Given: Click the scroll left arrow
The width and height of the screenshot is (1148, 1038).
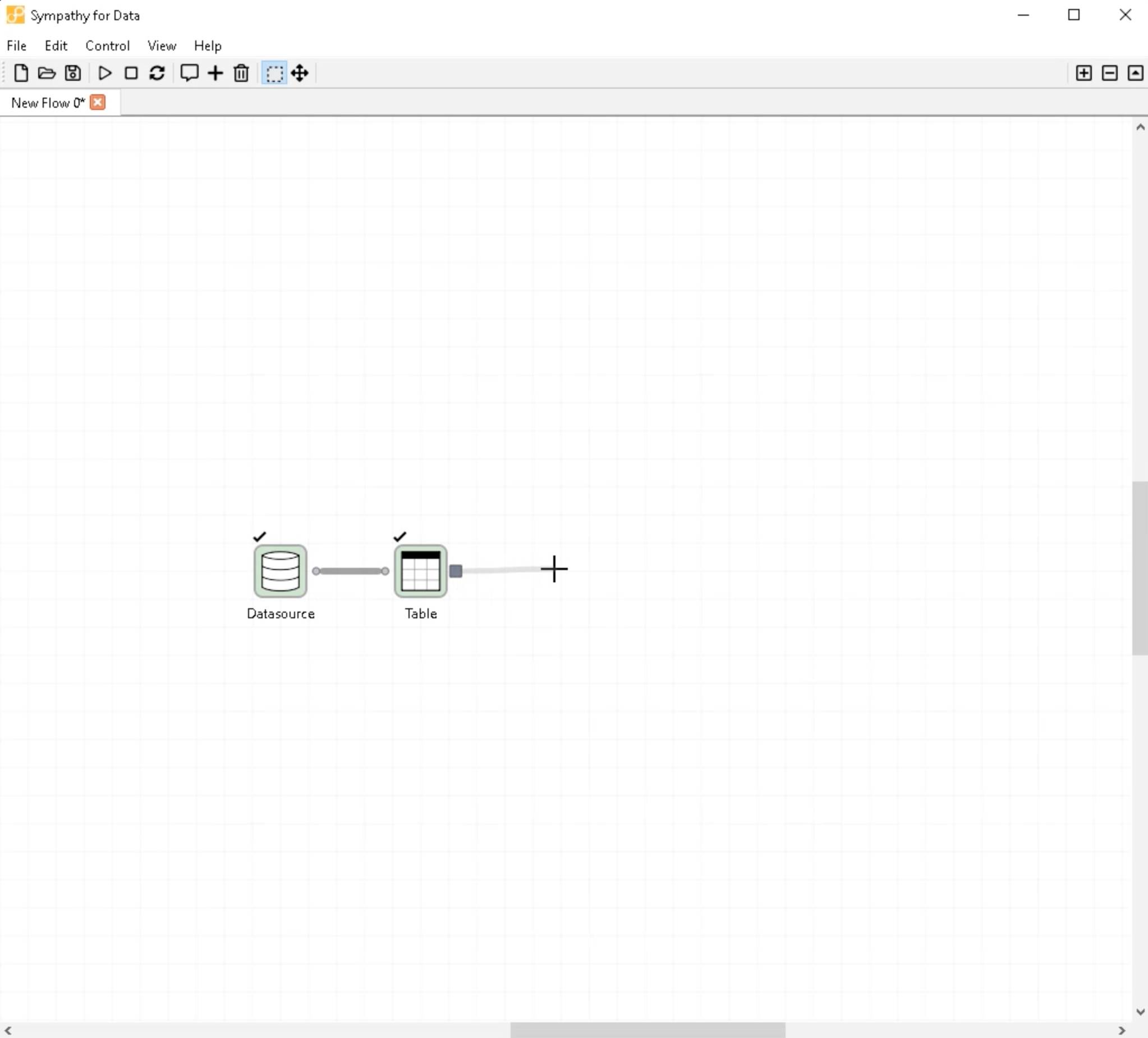Looking at the screenshot, I should [x=8, y=1031].
